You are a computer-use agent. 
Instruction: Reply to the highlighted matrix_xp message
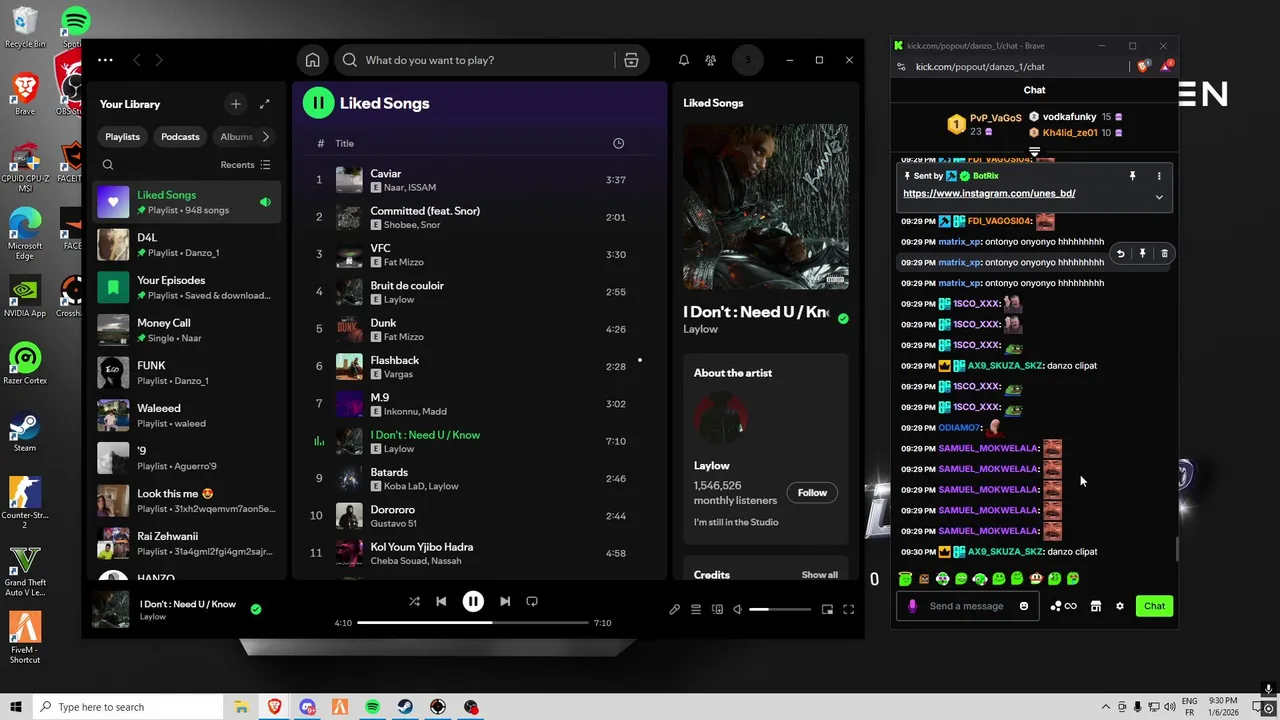1120,254
